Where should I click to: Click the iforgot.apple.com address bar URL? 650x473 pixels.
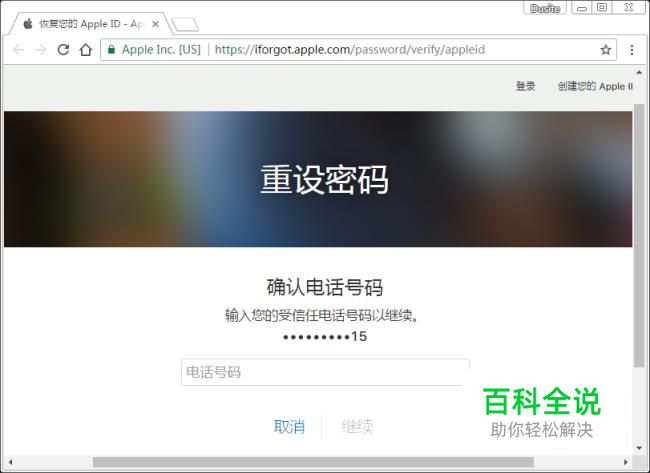point(349,50)
